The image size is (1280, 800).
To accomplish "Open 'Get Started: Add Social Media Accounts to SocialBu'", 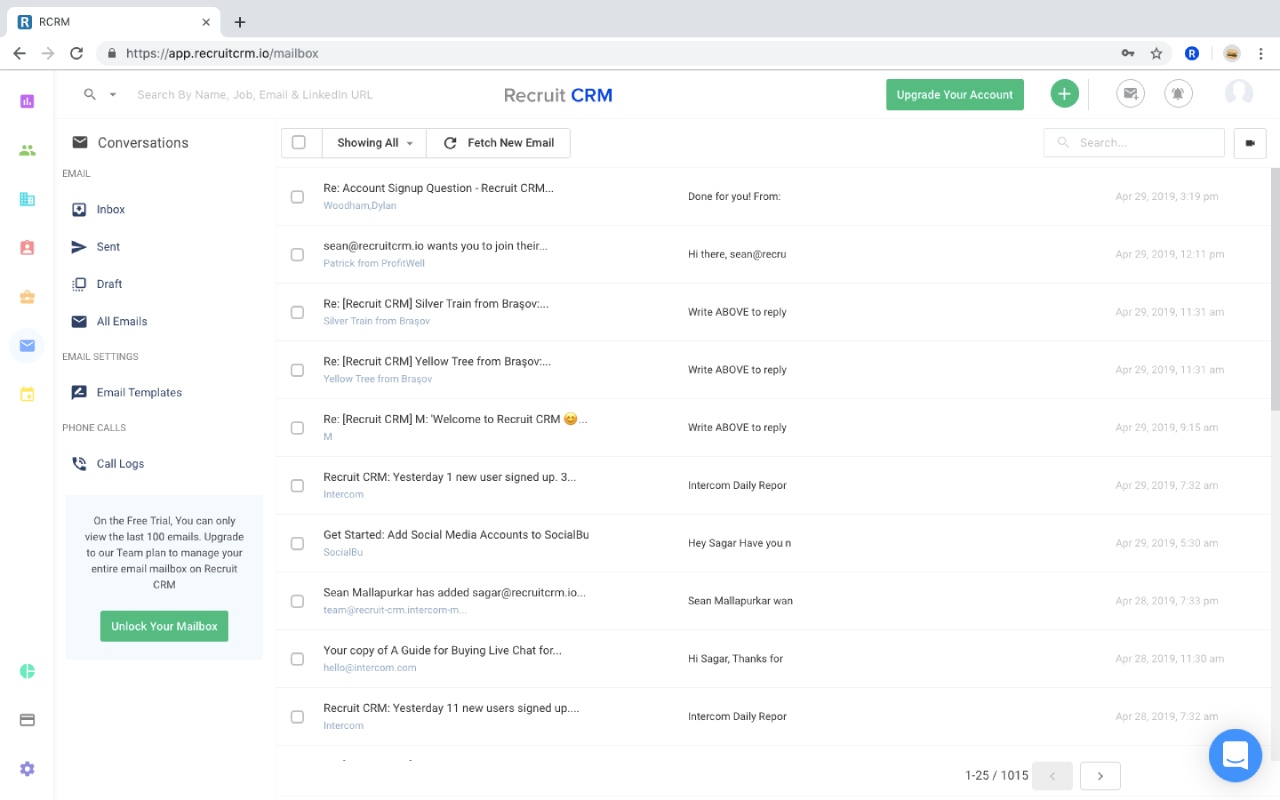I will 456,535.
